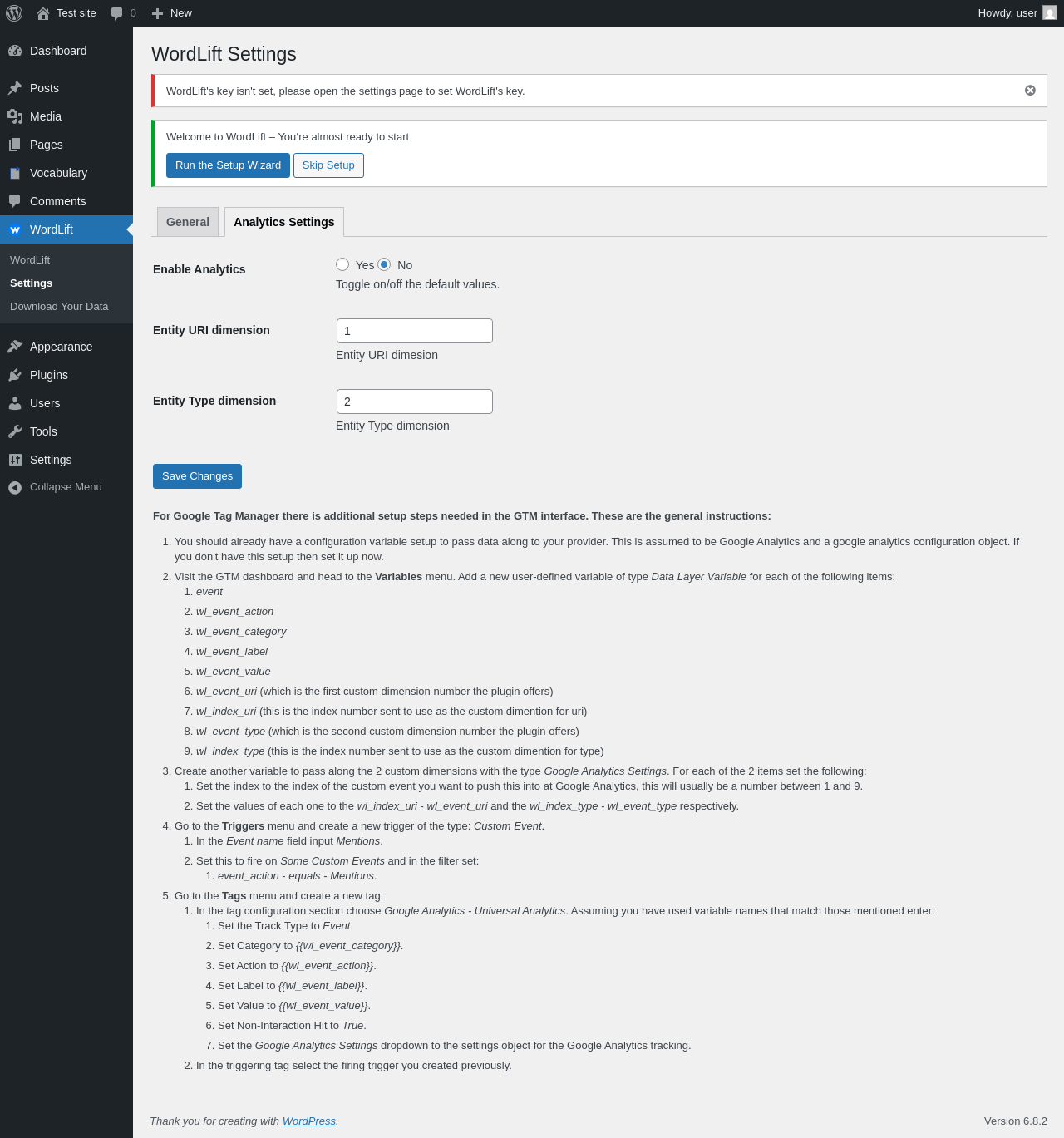
Task: Click the WordLift Settings page heading
Action: pos(224,54)
